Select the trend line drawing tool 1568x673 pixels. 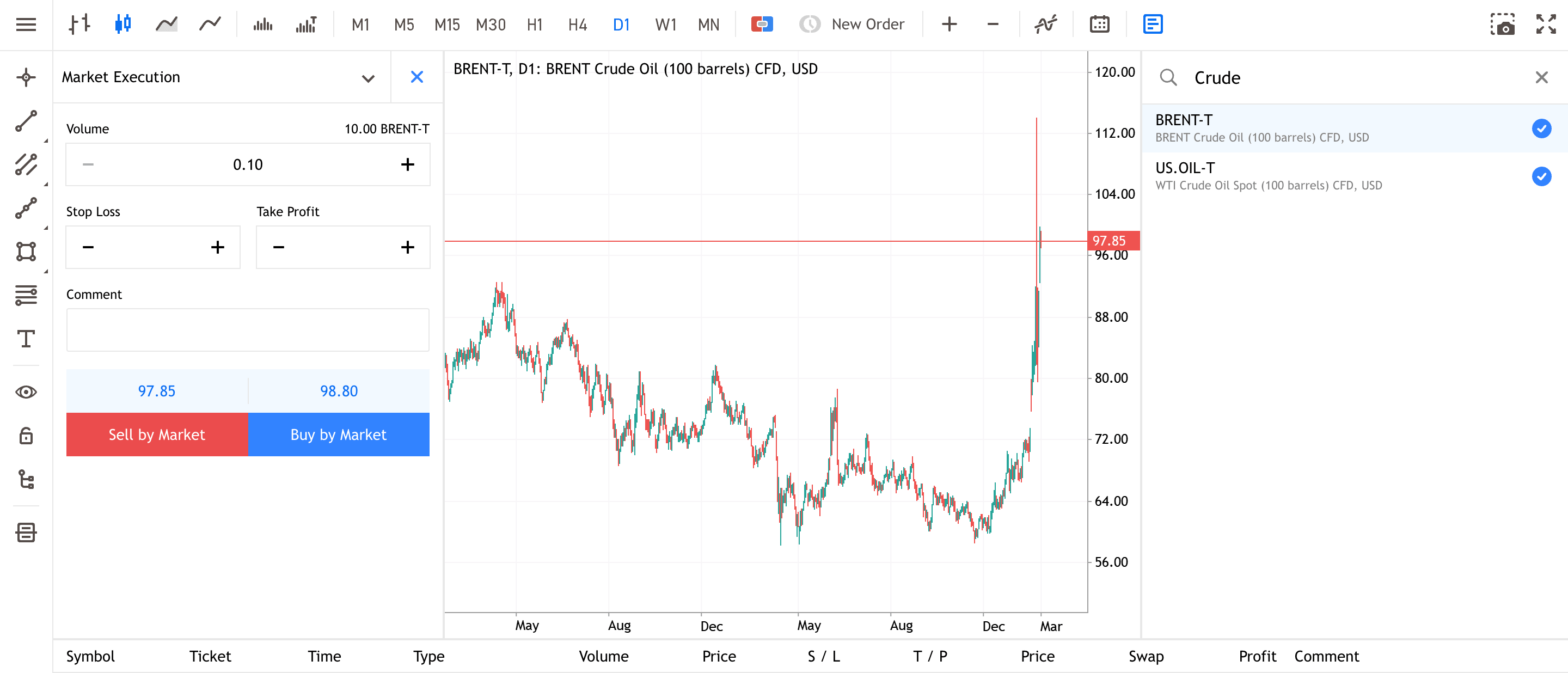pos(26,121)
